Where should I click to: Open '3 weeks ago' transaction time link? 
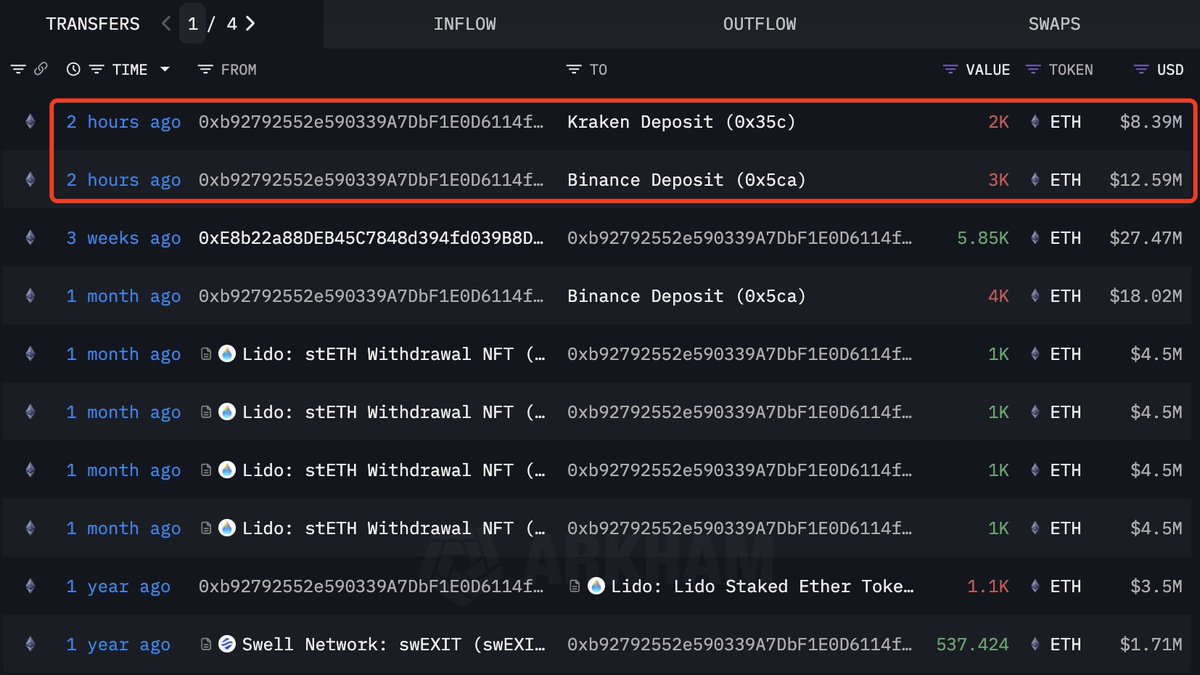124,238
